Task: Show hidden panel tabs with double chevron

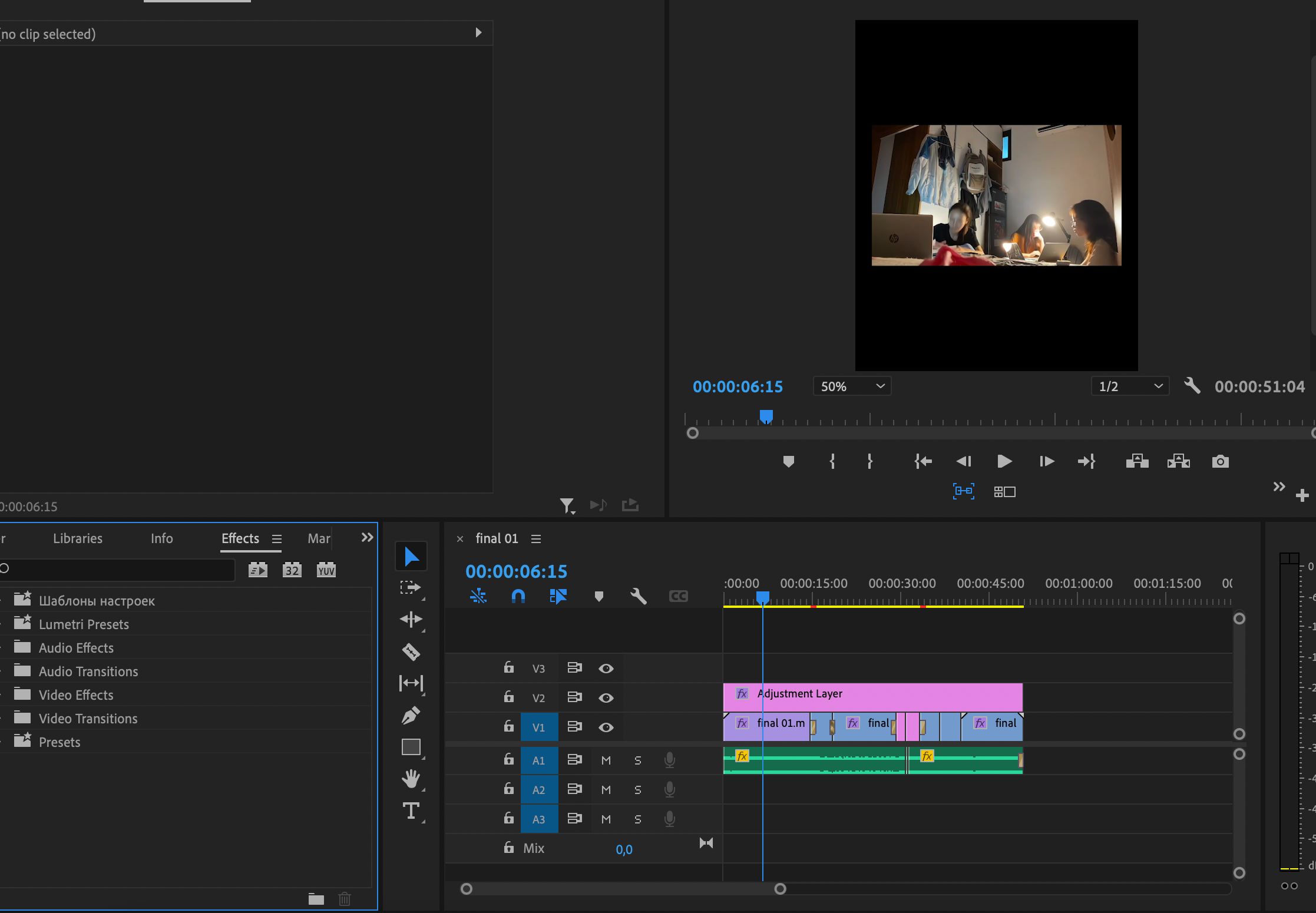Action: 367,537
